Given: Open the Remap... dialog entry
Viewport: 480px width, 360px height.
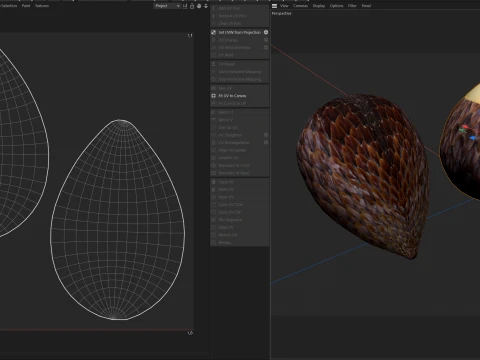Looking at the screenshot, I should point(239,243).
